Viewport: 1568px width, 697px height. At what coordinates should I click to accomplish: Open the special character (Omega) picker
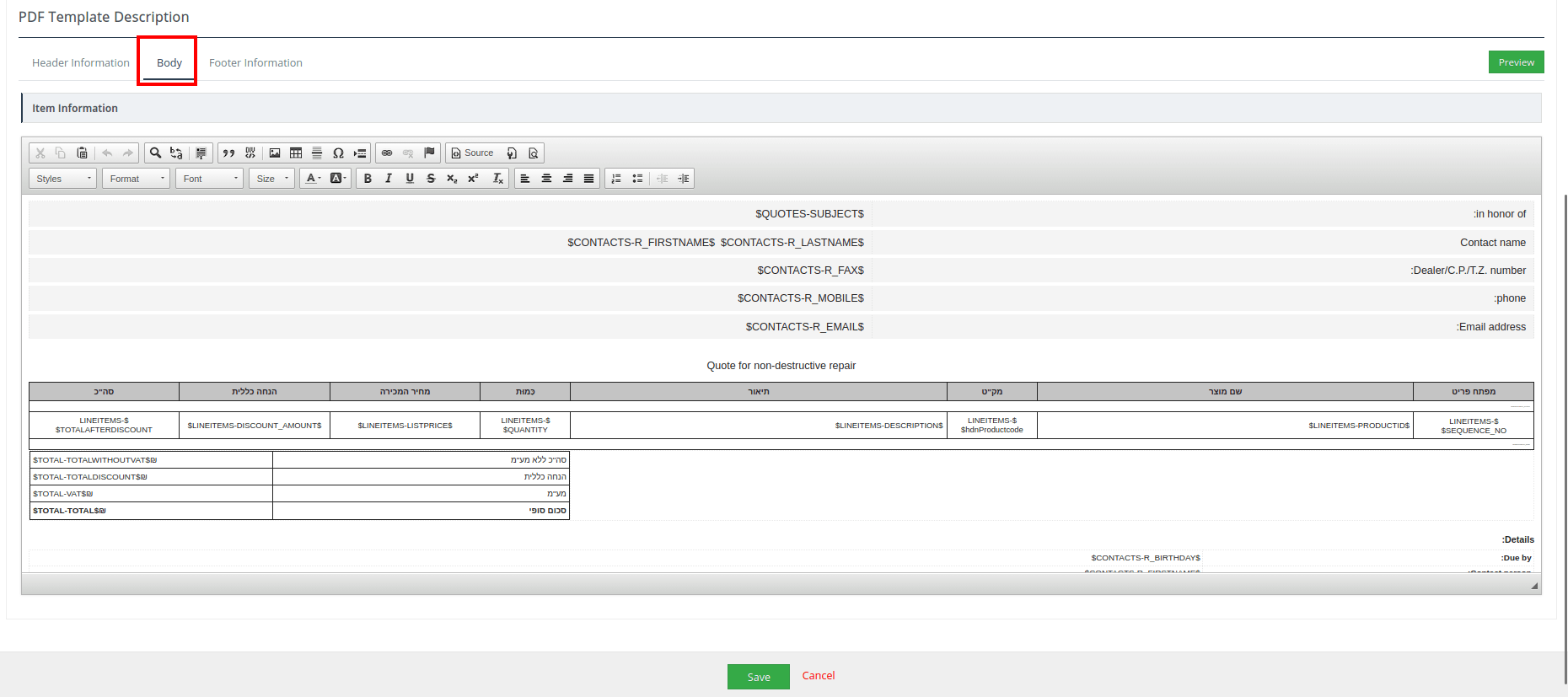338,153
